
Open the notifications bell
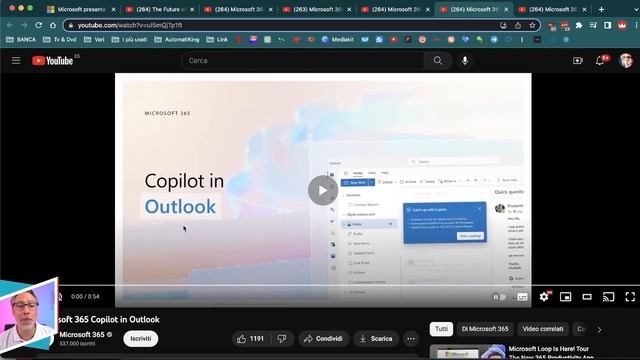click(600, 61)
